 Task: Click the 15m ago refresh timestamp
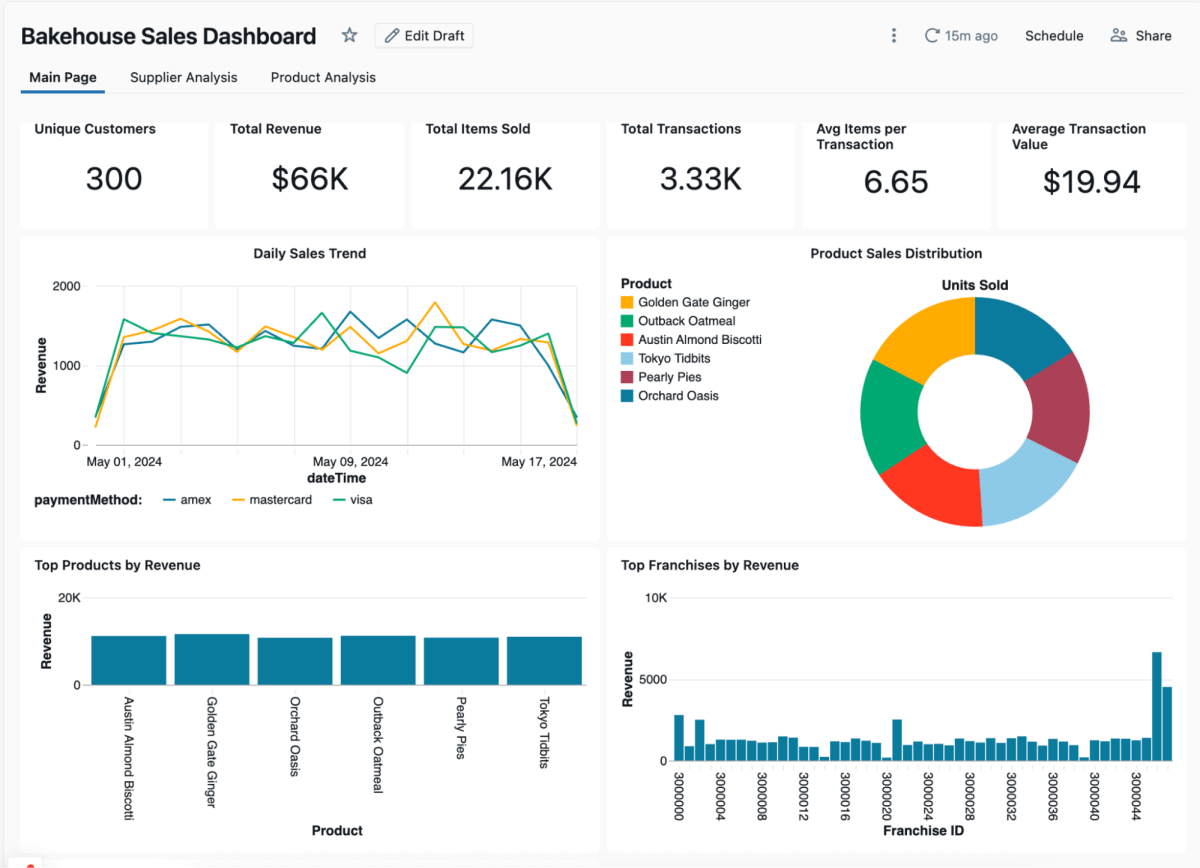coord(970,35)
